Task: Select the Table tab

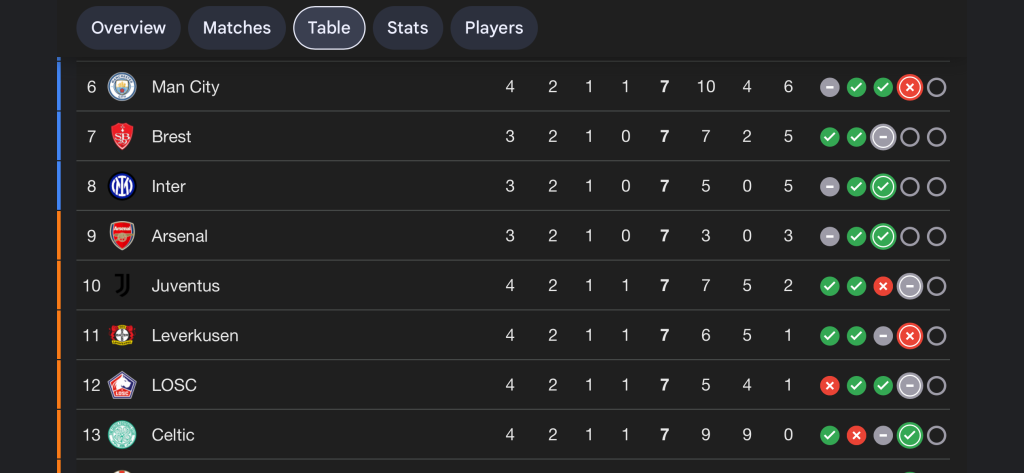Action: coord(329,28)
